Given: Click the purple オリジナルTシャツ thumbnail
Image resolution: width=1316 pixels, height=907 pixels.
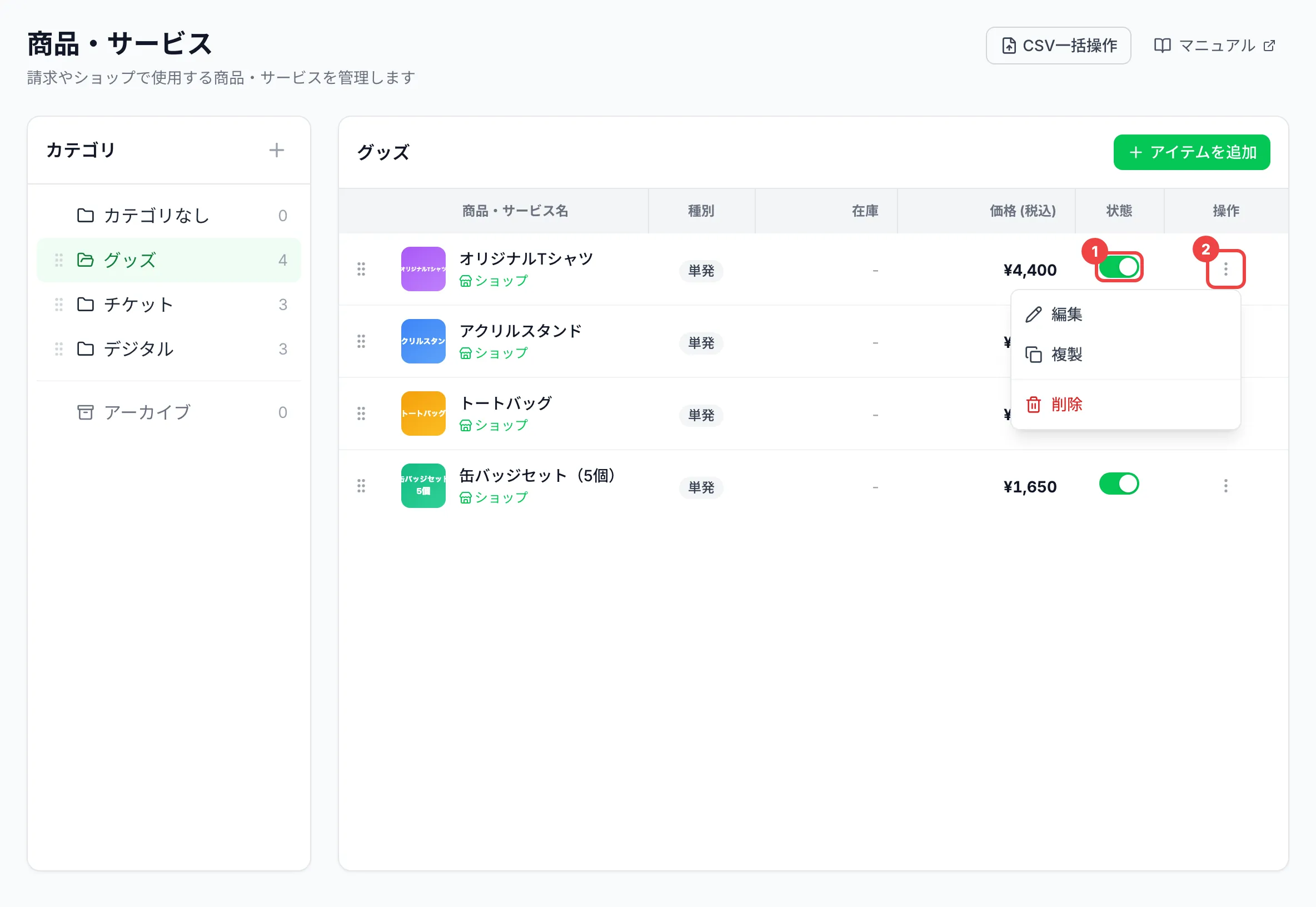Looking at the screenshot, I should point(423,270).
